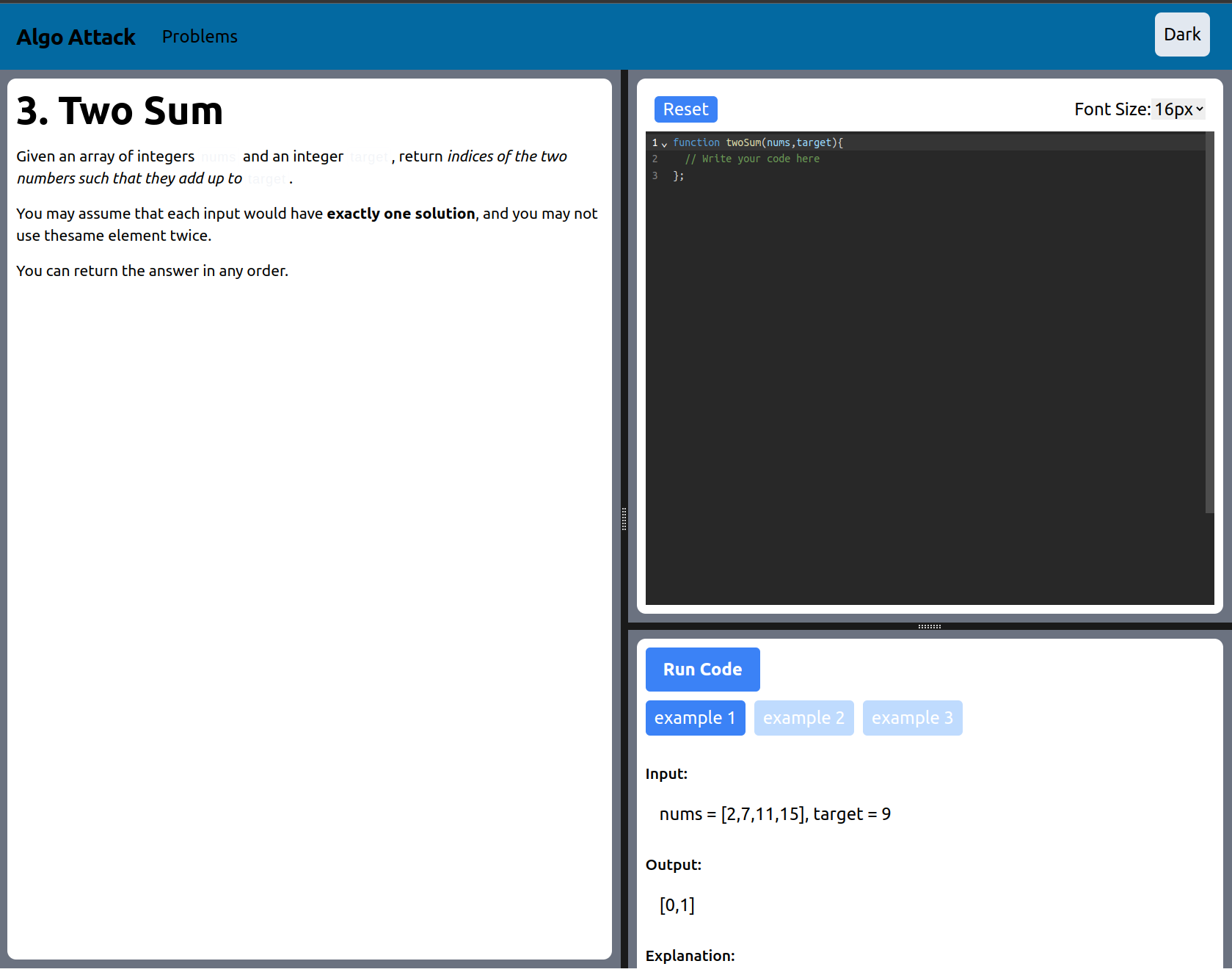Switch to example 2 tab
The image size is (1232, 972).
click(803, 718)
